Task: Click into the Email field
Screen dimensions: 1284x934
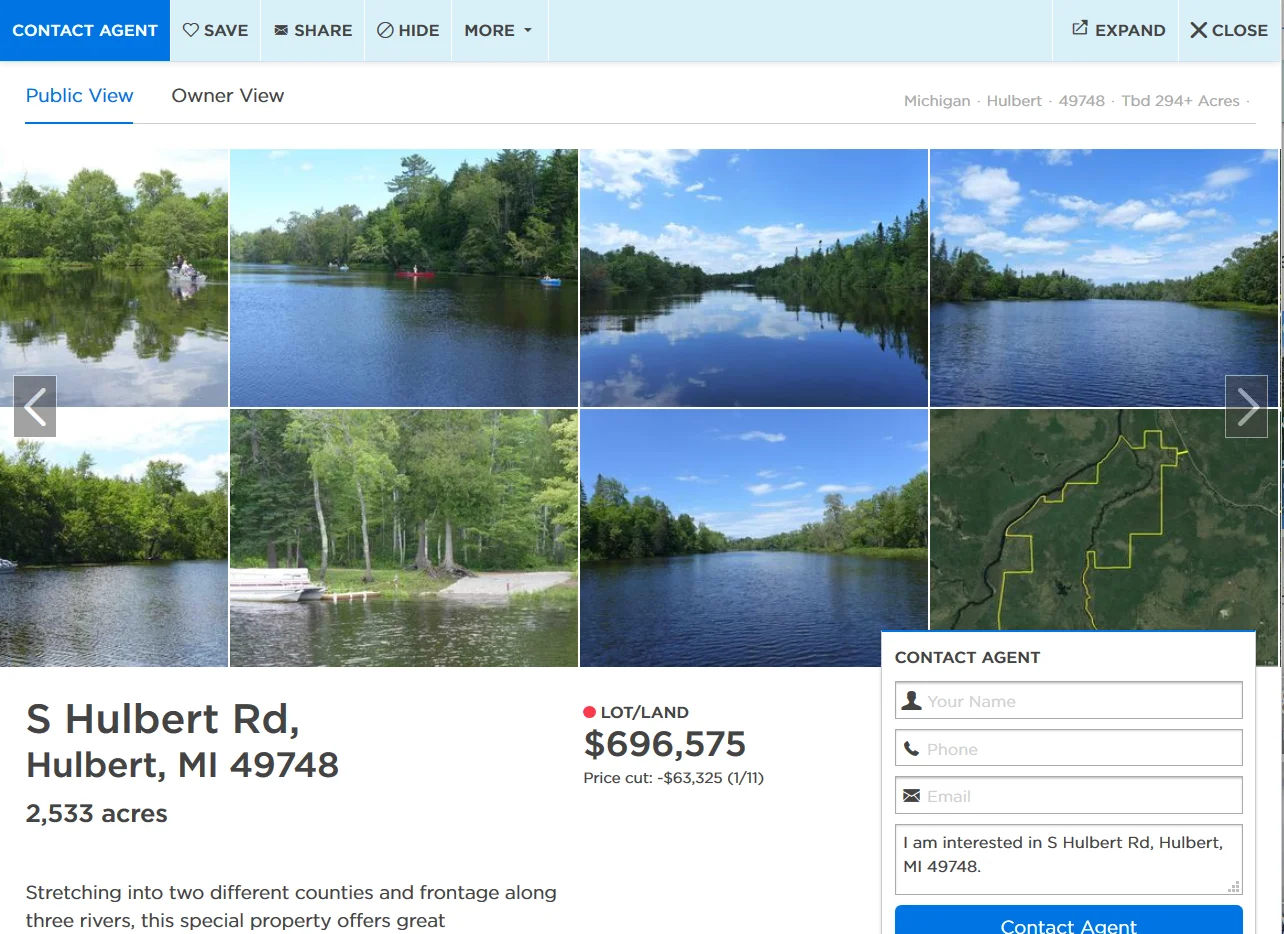Action: pos(1068,795)
